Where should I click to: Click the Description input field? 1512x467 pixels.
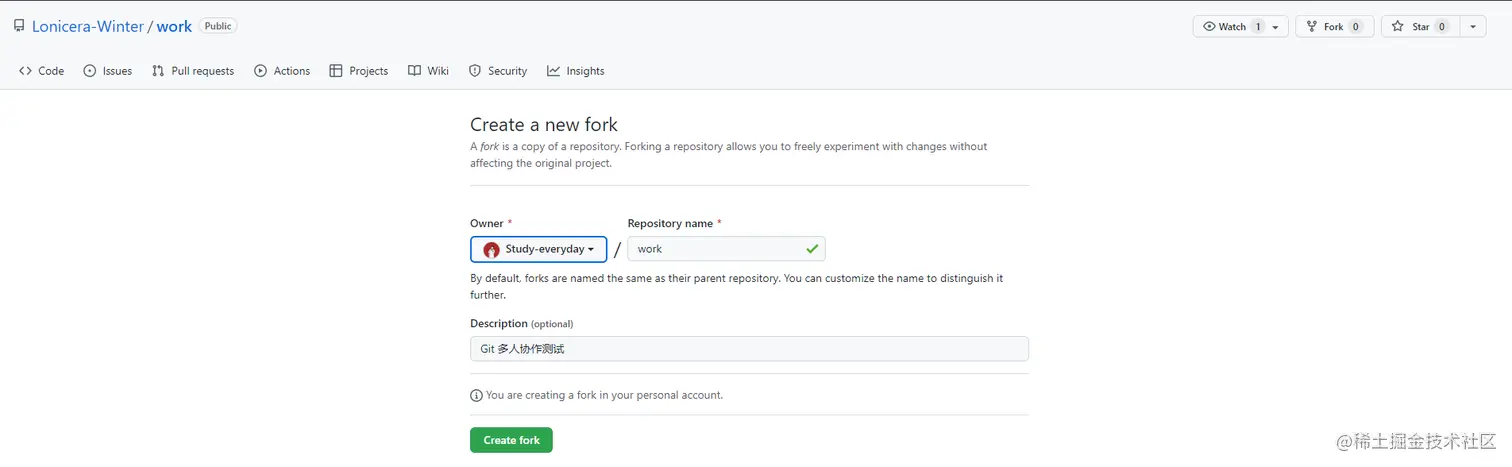coord(749,349)
